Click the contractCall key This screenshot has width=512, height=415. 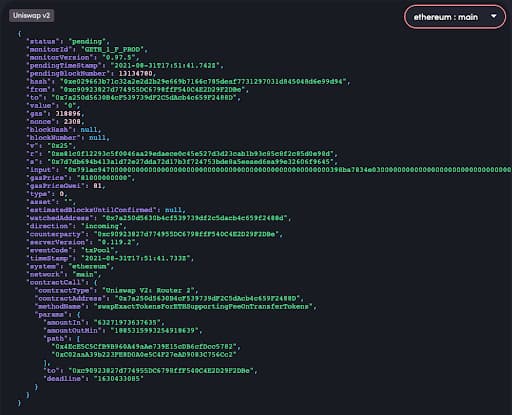point(55,282)
